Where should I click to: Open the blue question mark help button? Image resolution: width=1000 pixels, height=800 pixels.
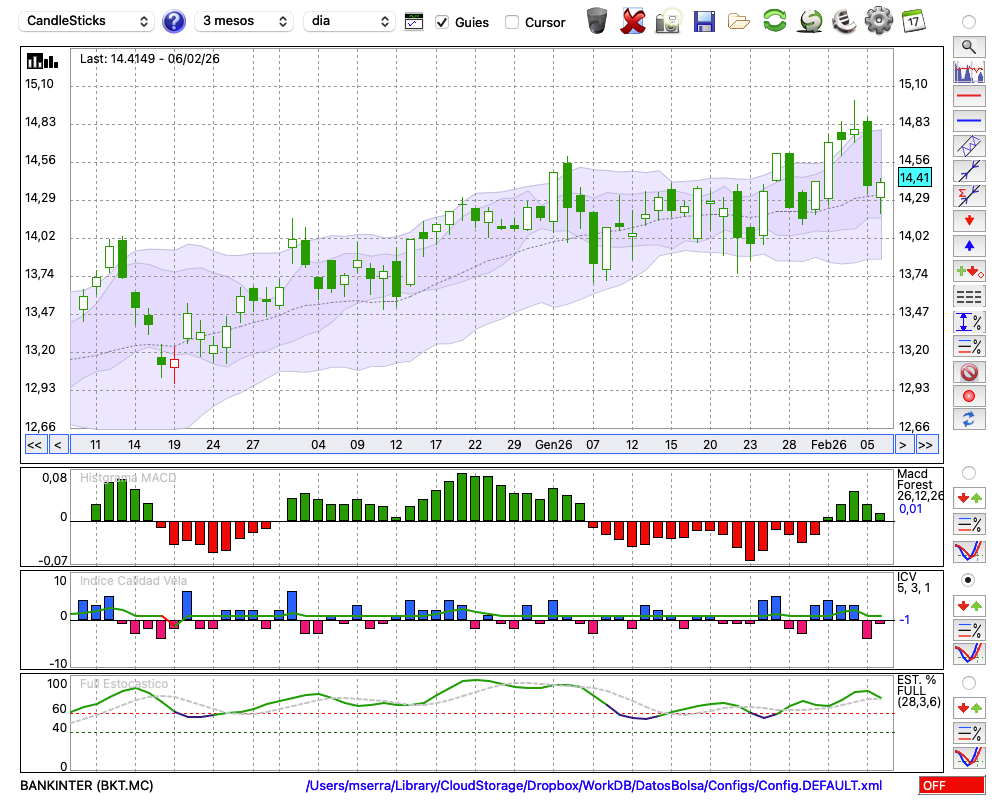click(173, 22)
